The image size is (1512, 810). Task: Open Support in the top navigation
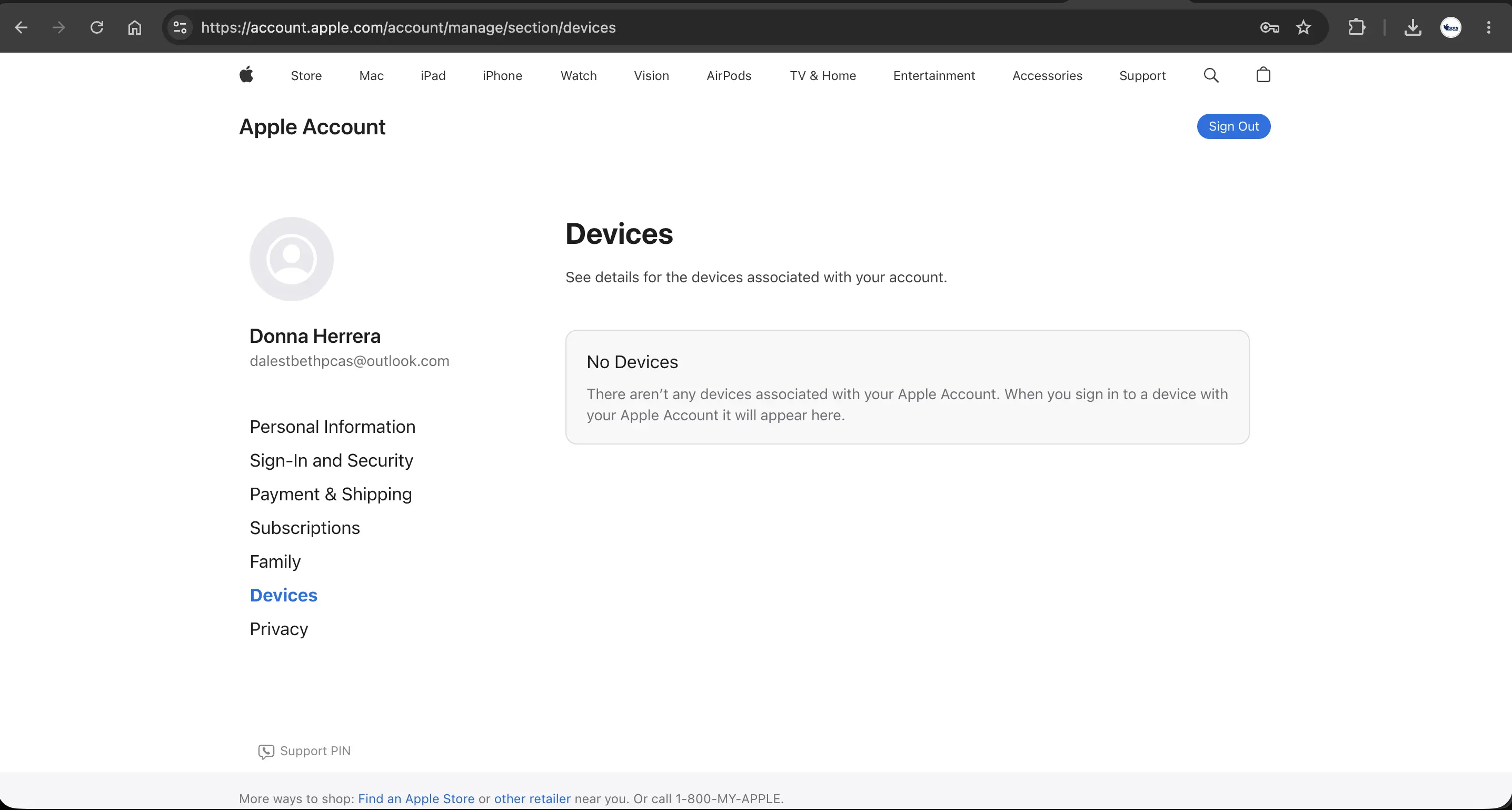tap(1142, 76)
